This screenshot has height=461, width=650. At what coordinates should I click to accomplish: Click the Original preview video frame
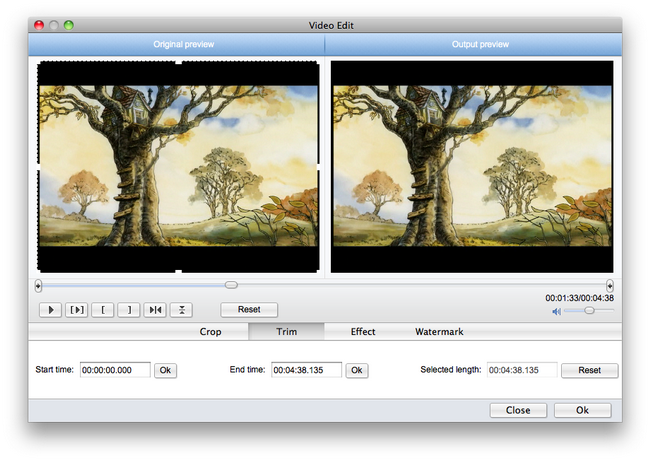click(x=179, y=167)
